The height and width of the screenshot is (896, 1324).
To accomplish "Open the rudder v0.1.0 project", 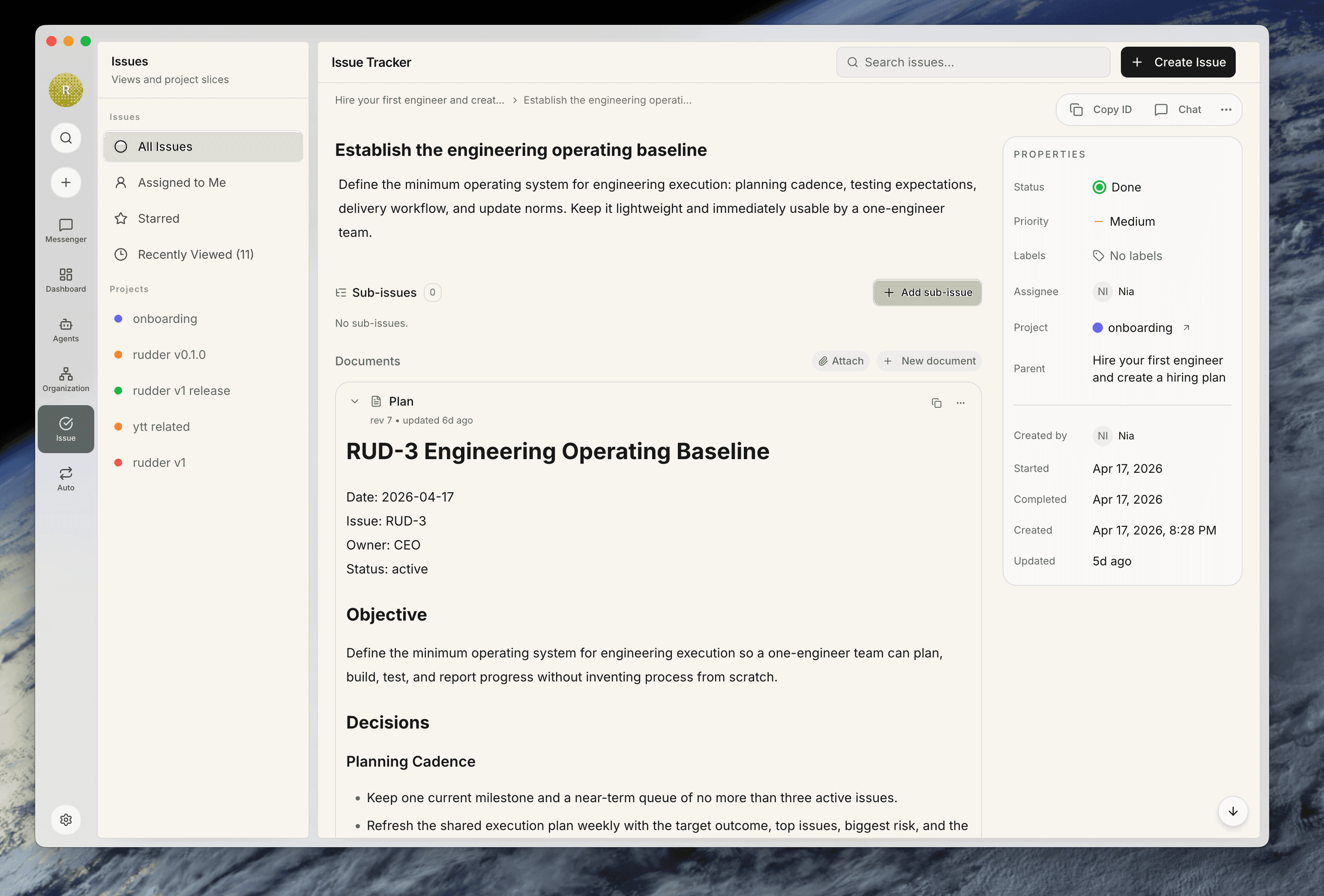I will (x=203, y=354).
